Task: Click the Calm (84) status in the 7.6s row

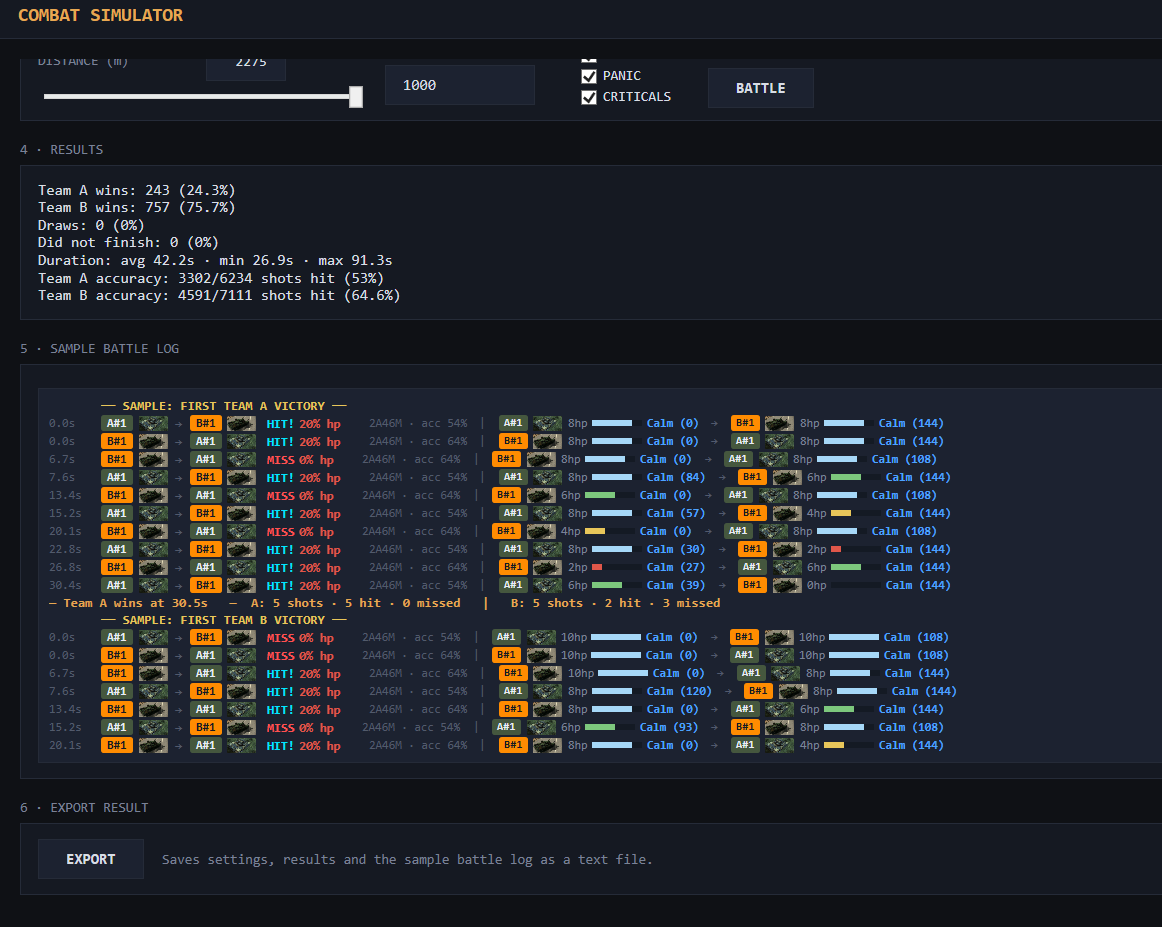Action: pyautogui.click(x=676, y=477)
